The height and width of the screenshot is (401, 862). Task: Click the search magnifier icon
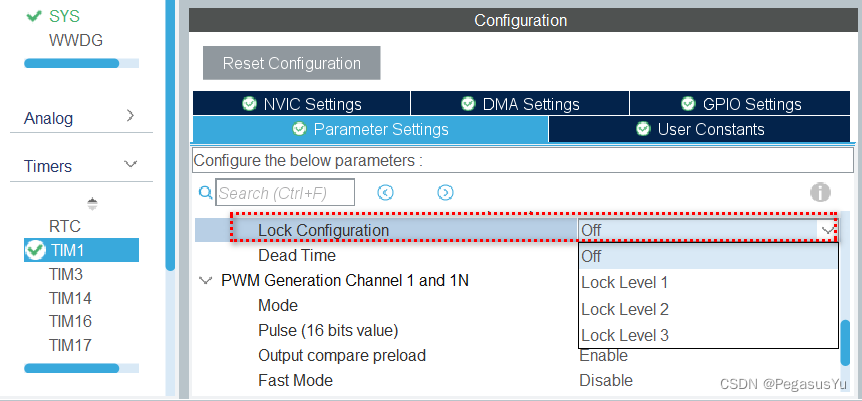[x=206, y=193]
